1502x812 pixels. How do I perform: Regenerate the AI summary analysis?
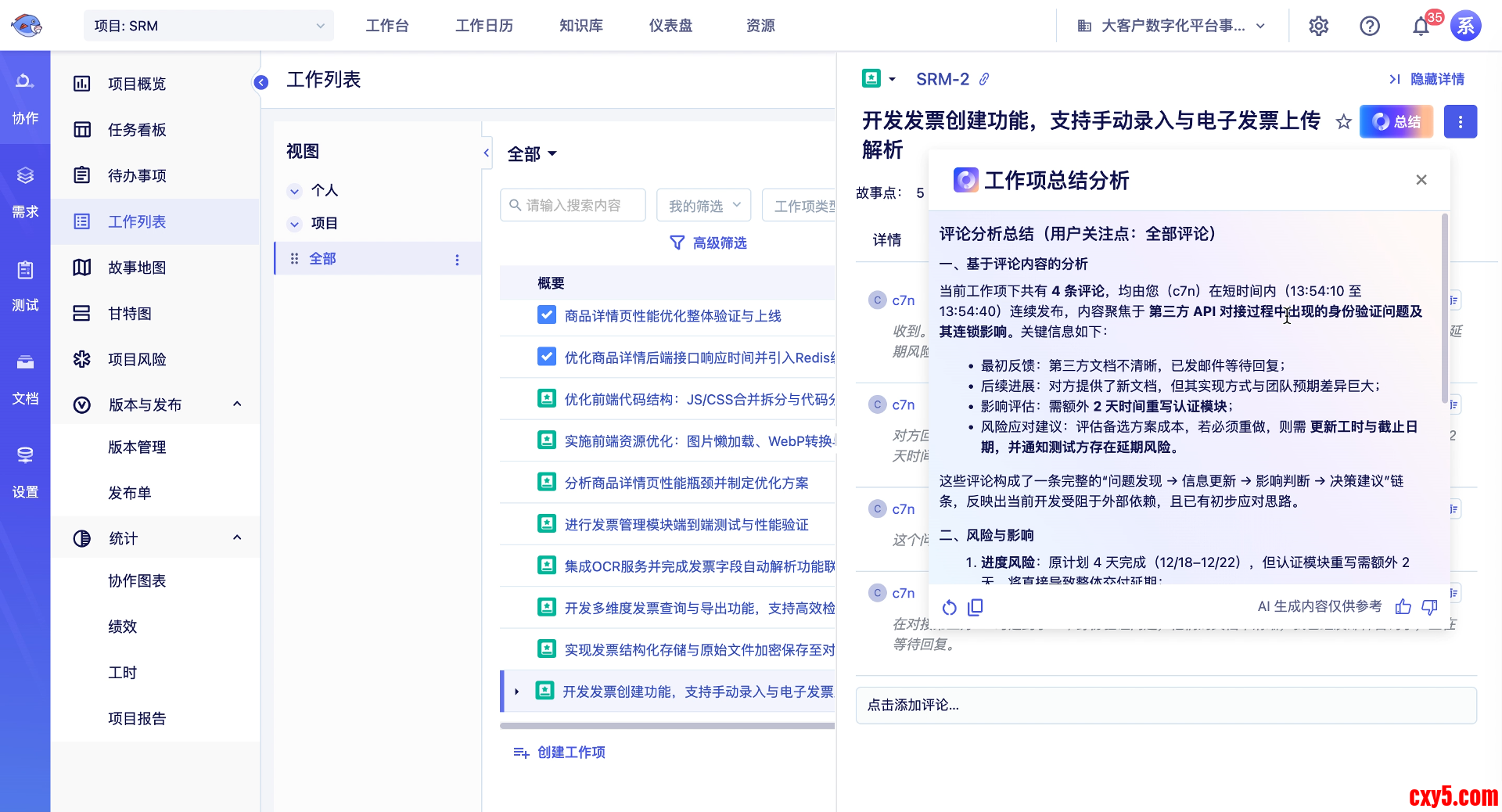point(949,607)
